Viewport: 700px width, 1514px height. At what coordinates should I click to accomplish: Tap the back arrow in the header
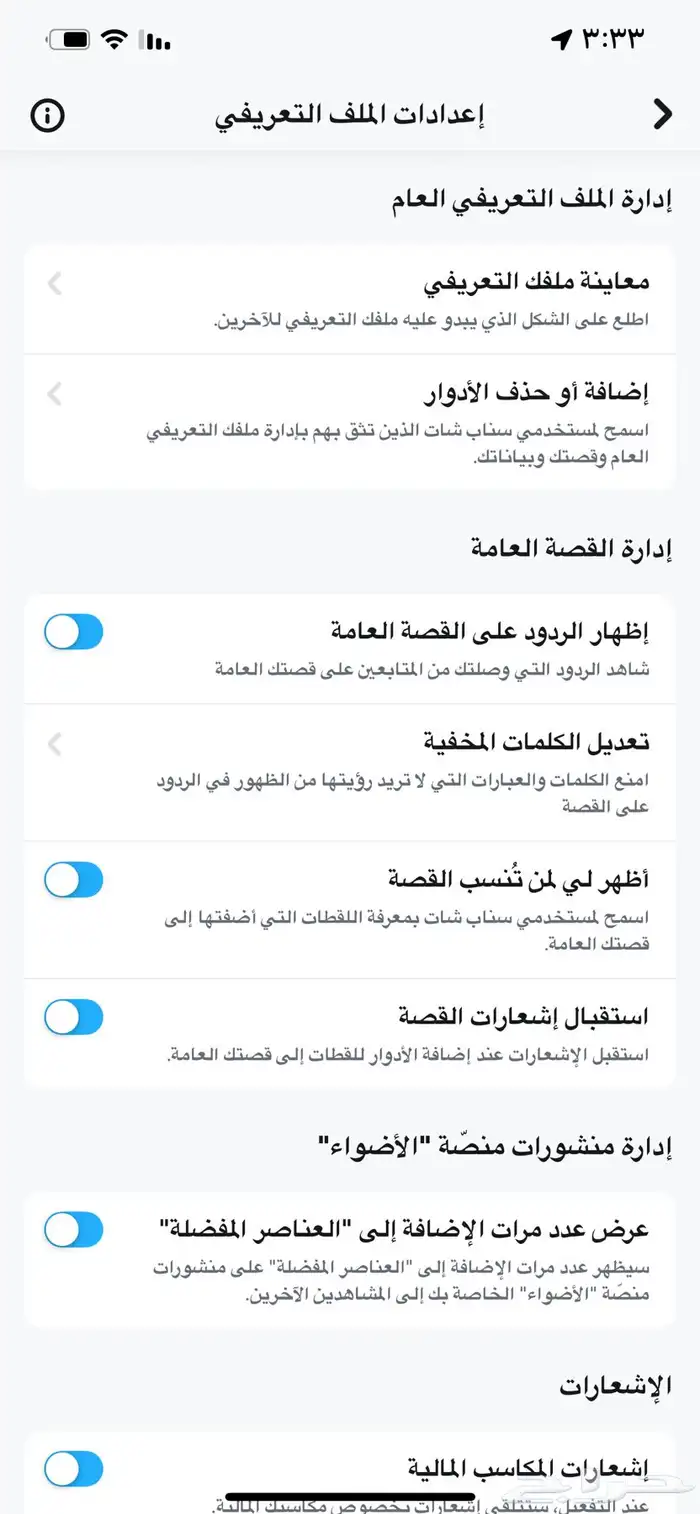[661, 116]
